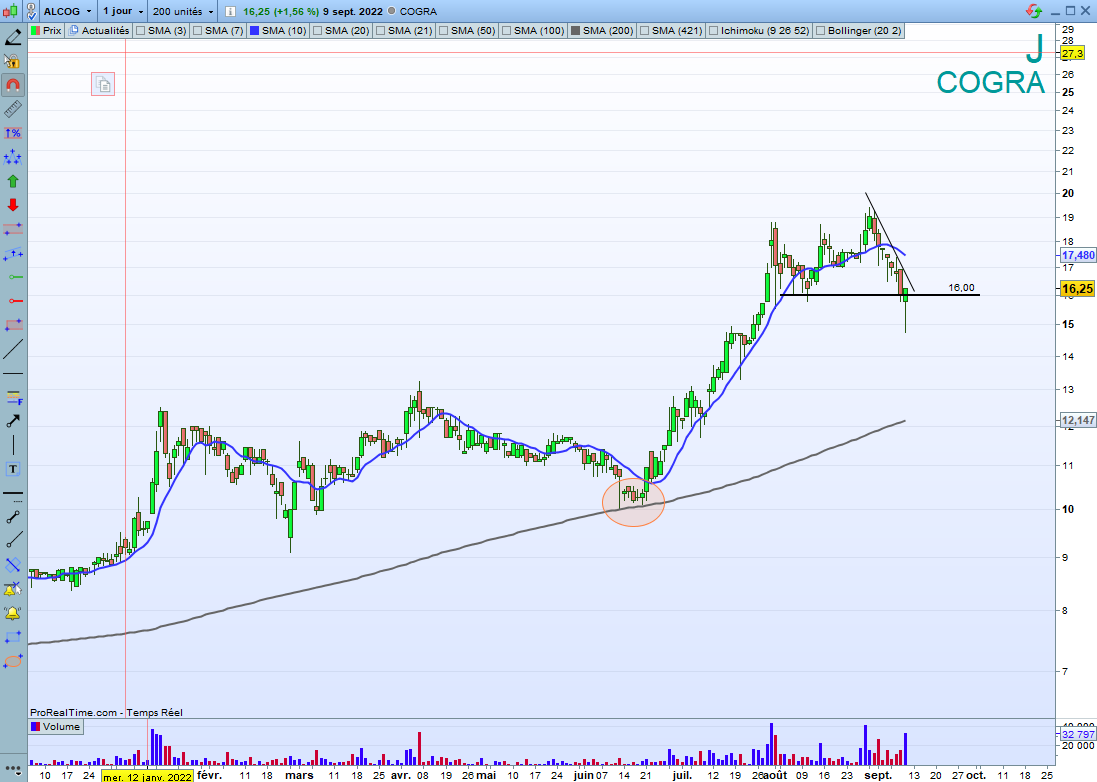Open the info icon next to price

(x=230, y=11)
